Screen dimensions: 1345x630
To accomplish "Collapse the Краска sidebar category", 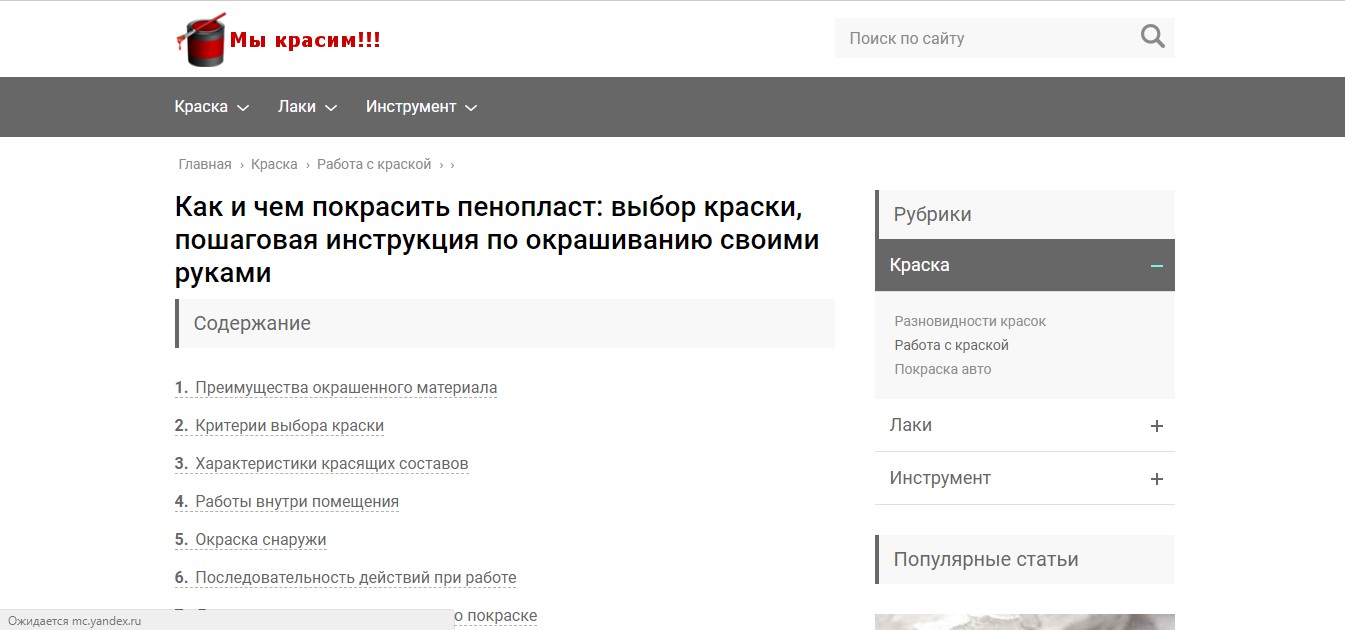I will (1025, 265).
